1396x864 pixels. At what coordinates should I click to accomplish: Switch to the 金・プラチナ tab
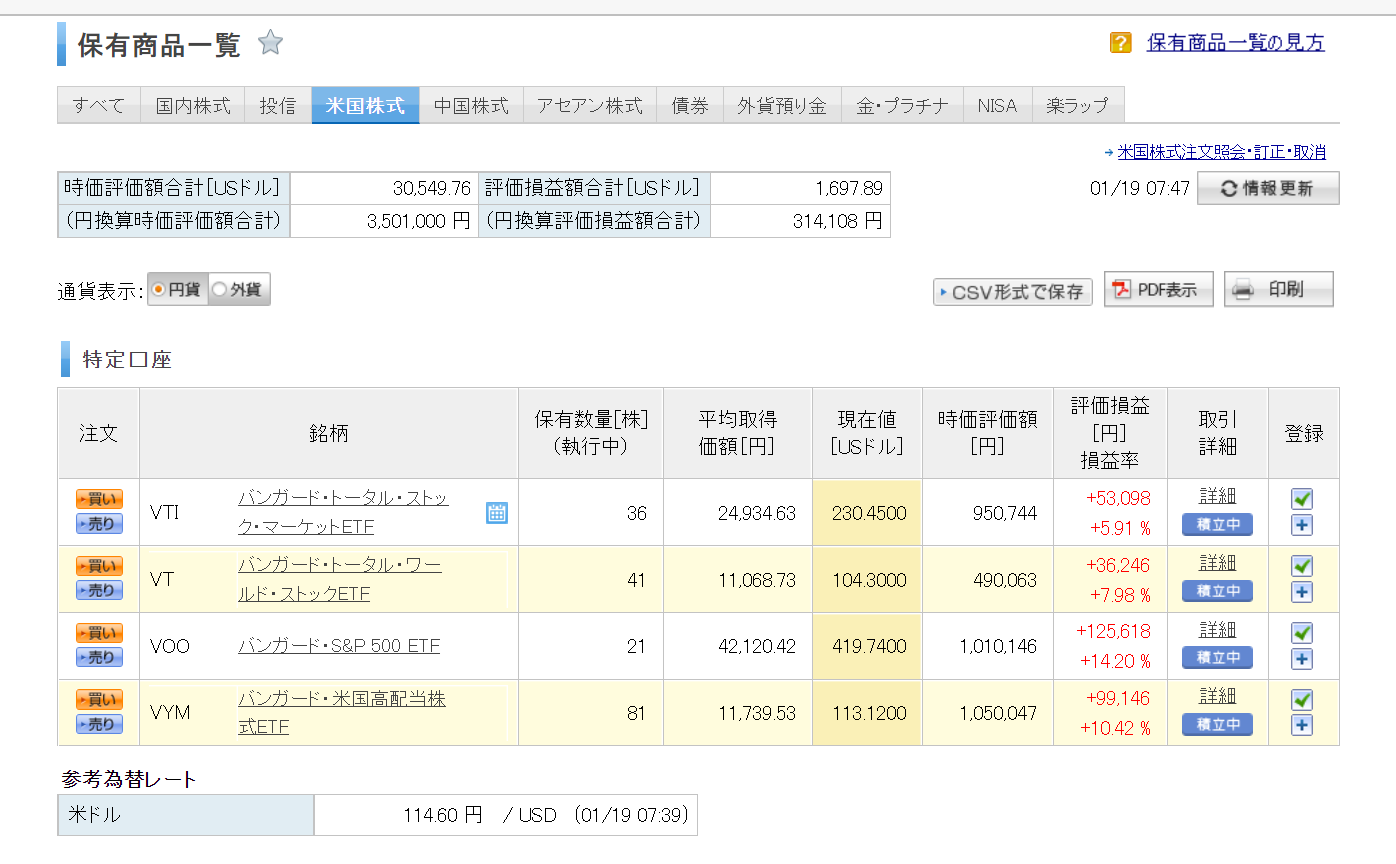coord(902,106)
